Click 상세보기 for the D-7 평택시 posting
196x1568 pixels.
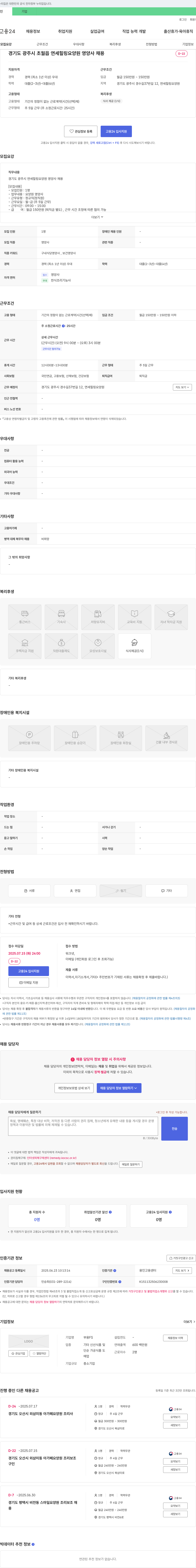click(175, 1506)
